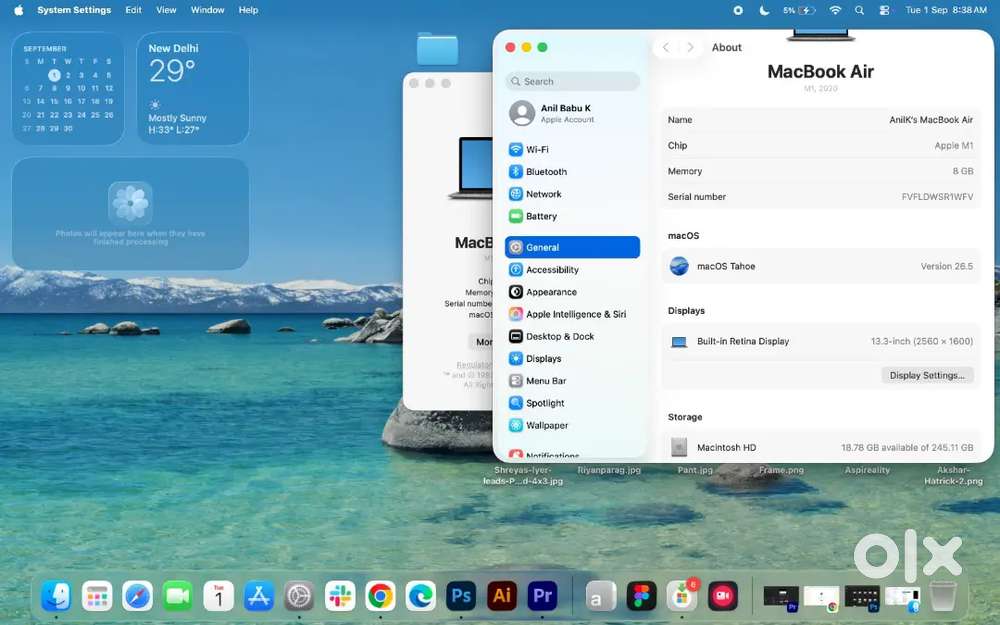Open the View menu

click(166, 10)
